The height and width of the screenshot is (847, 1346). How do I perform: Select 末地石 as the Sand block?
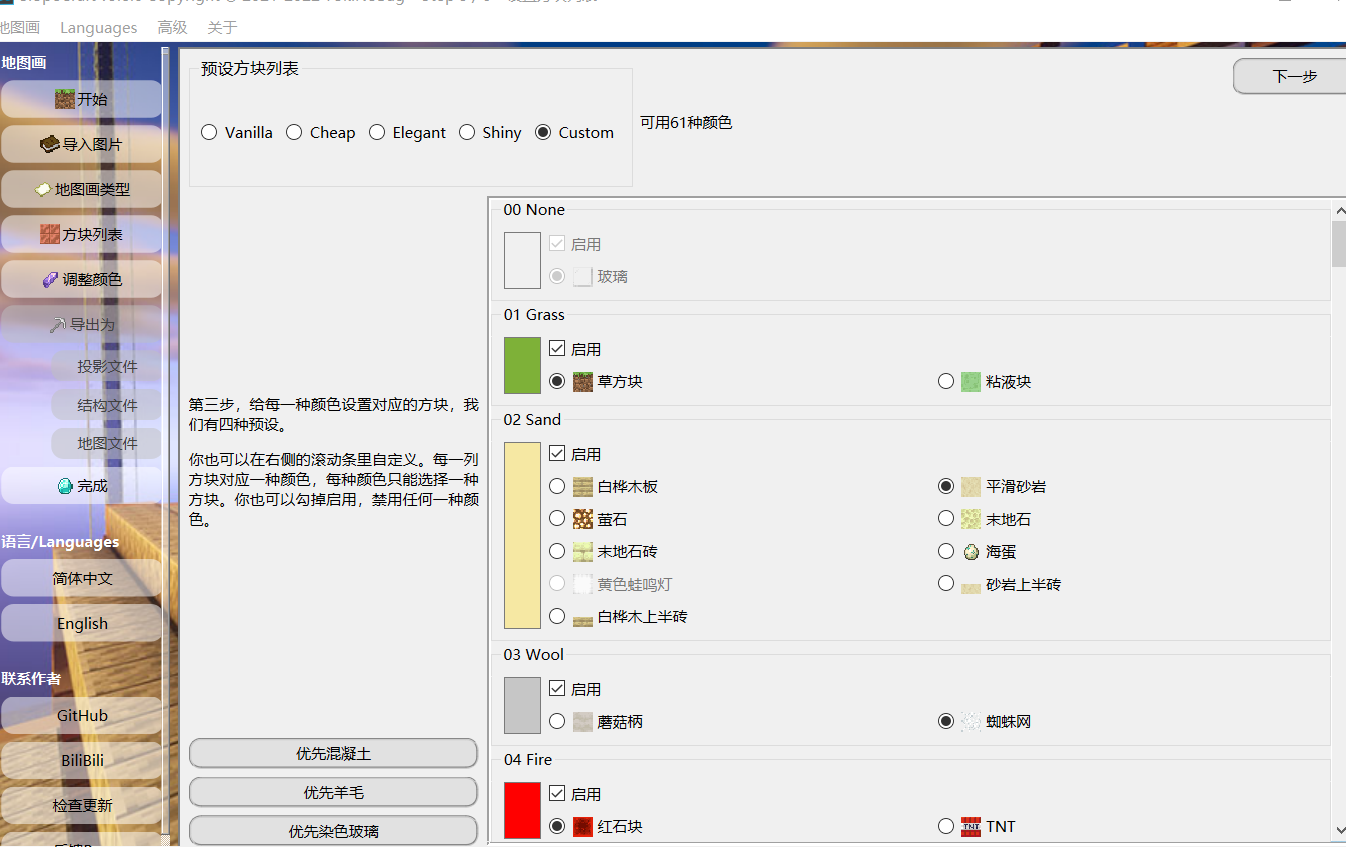click(945, 518)
